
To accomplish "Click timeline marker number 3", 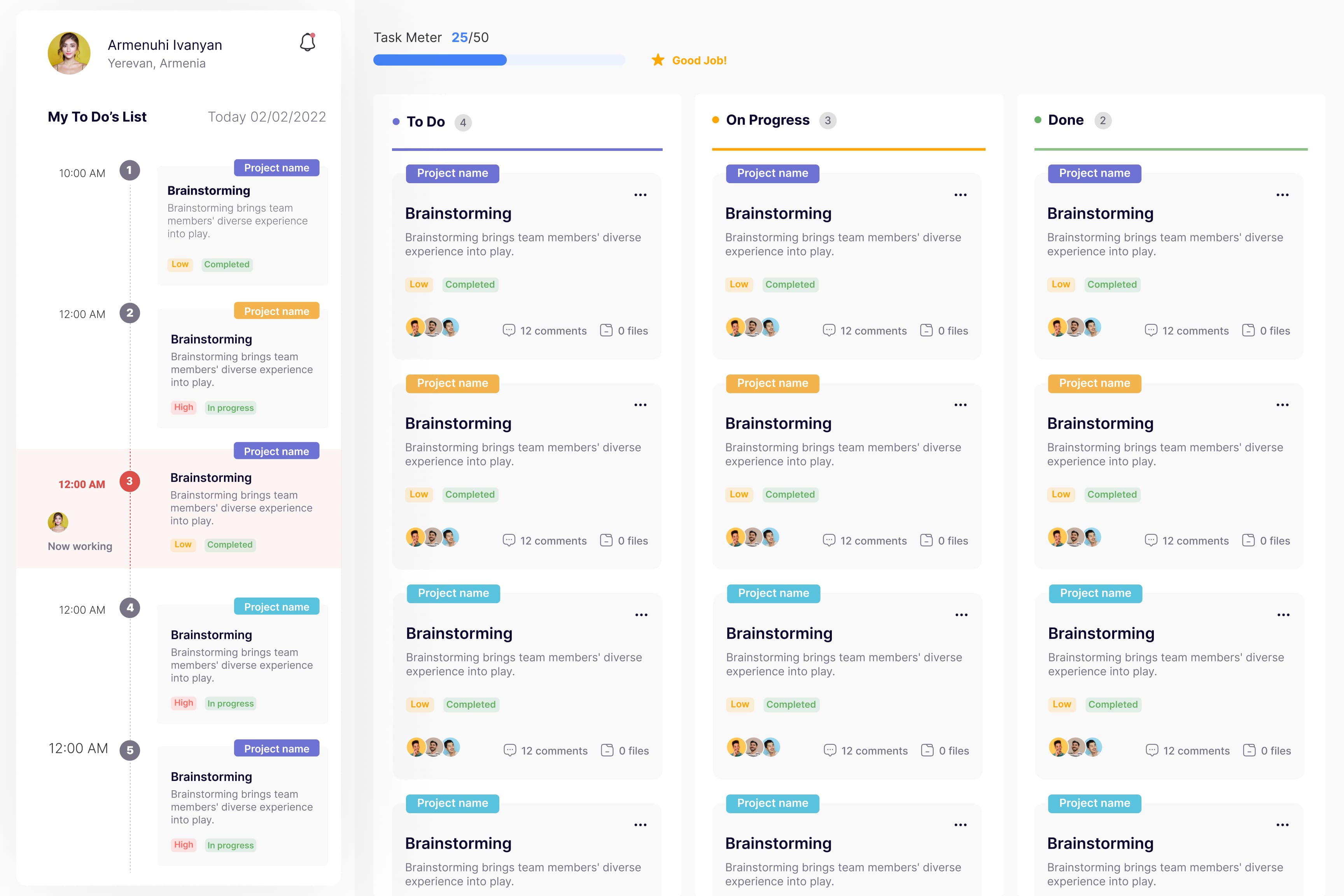I will [130, 481].
